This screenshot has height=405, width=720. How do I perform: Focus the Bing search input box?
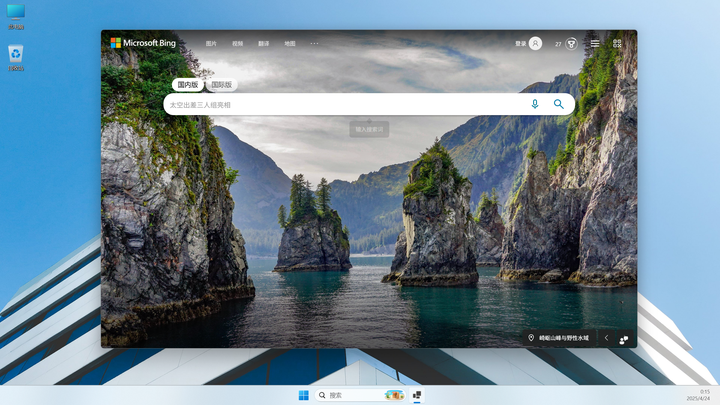tap(340, 104)
